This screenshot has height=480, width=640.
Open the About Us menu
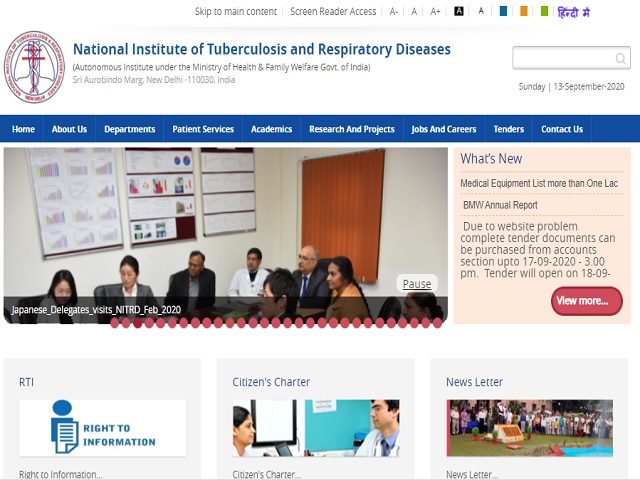69,129
